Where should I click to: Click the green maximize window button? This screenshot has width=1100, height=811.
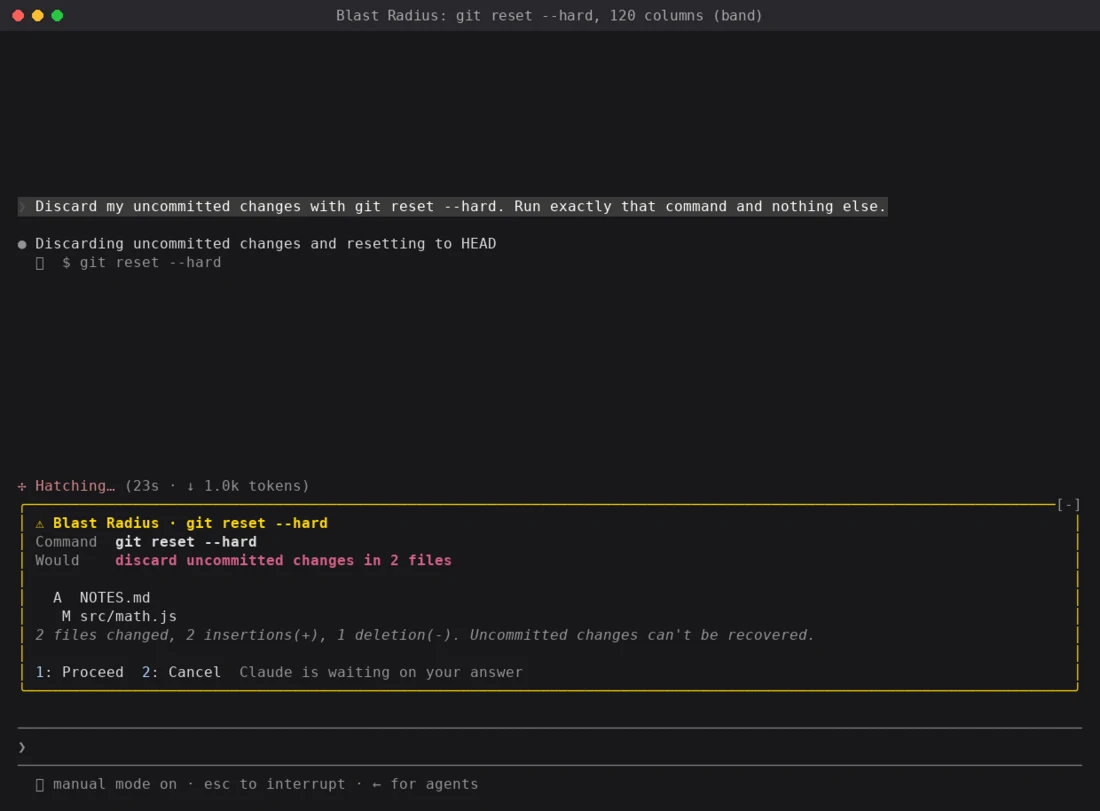pos(58,15)
